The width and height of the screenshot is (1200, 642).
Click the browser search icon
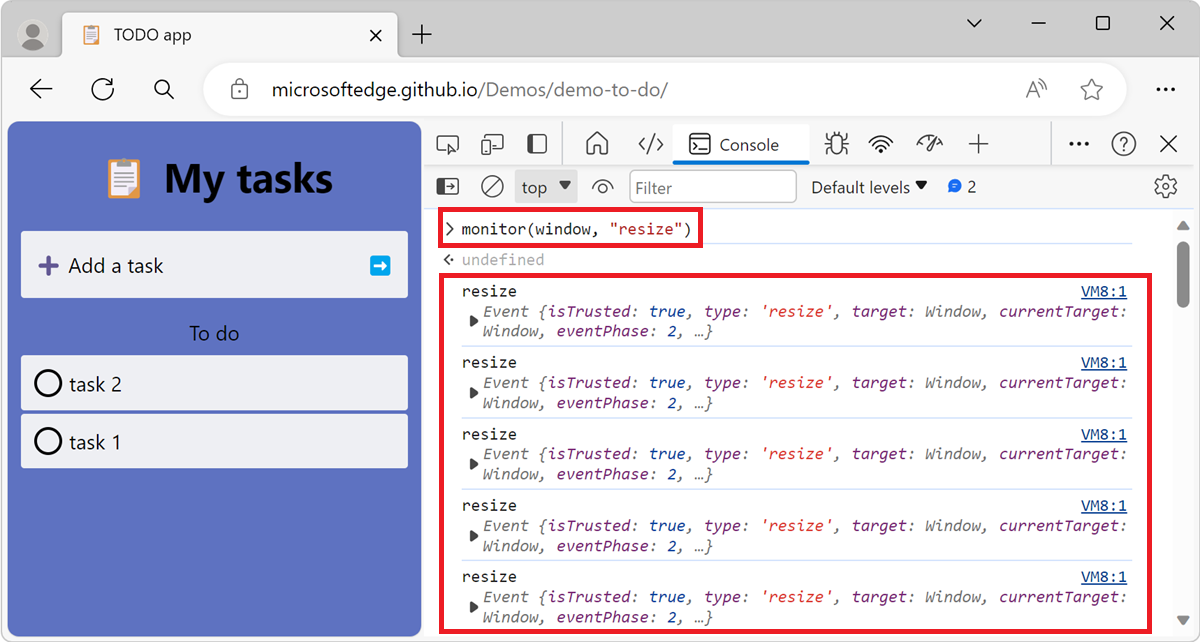164,89
